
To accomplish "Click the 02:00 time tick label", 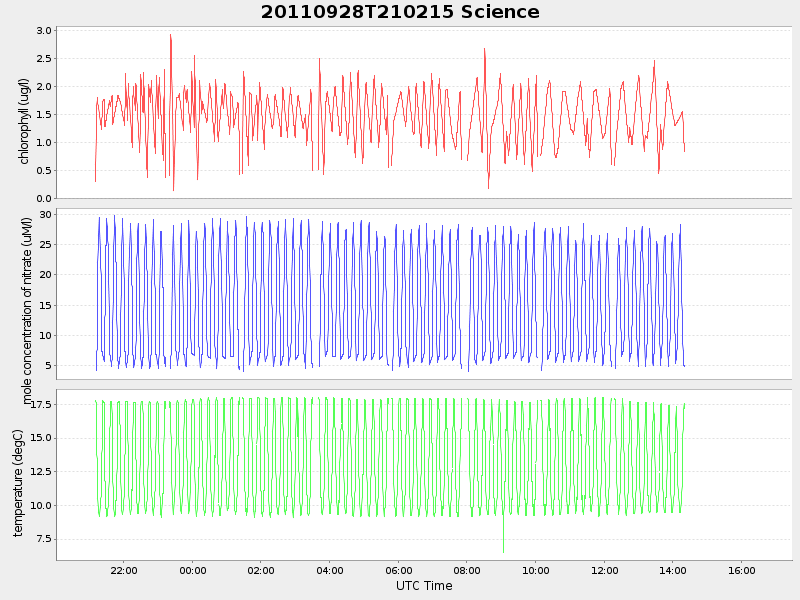I will (261, 570).
